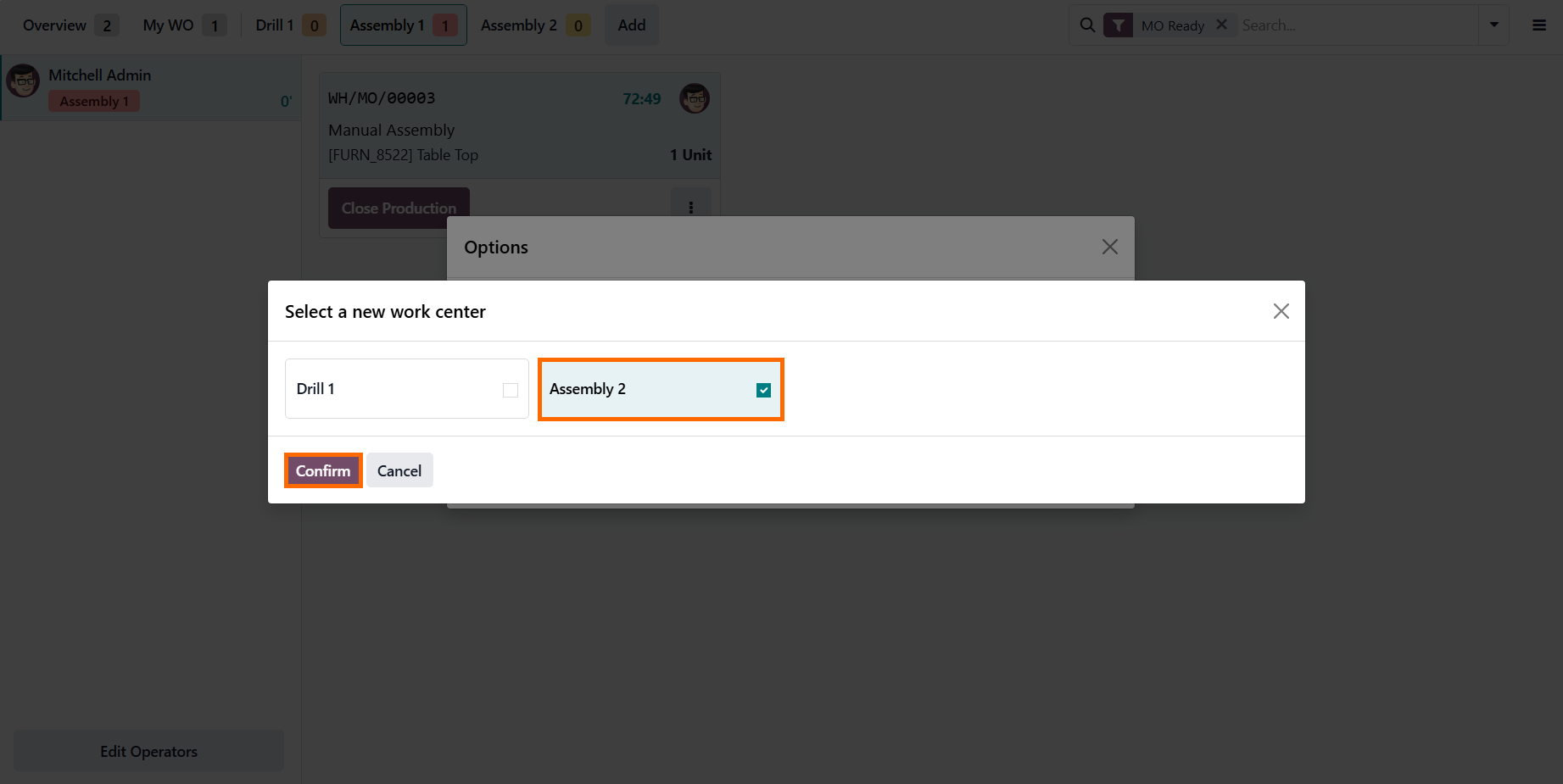Confirm the new work center

coord(323,470)
